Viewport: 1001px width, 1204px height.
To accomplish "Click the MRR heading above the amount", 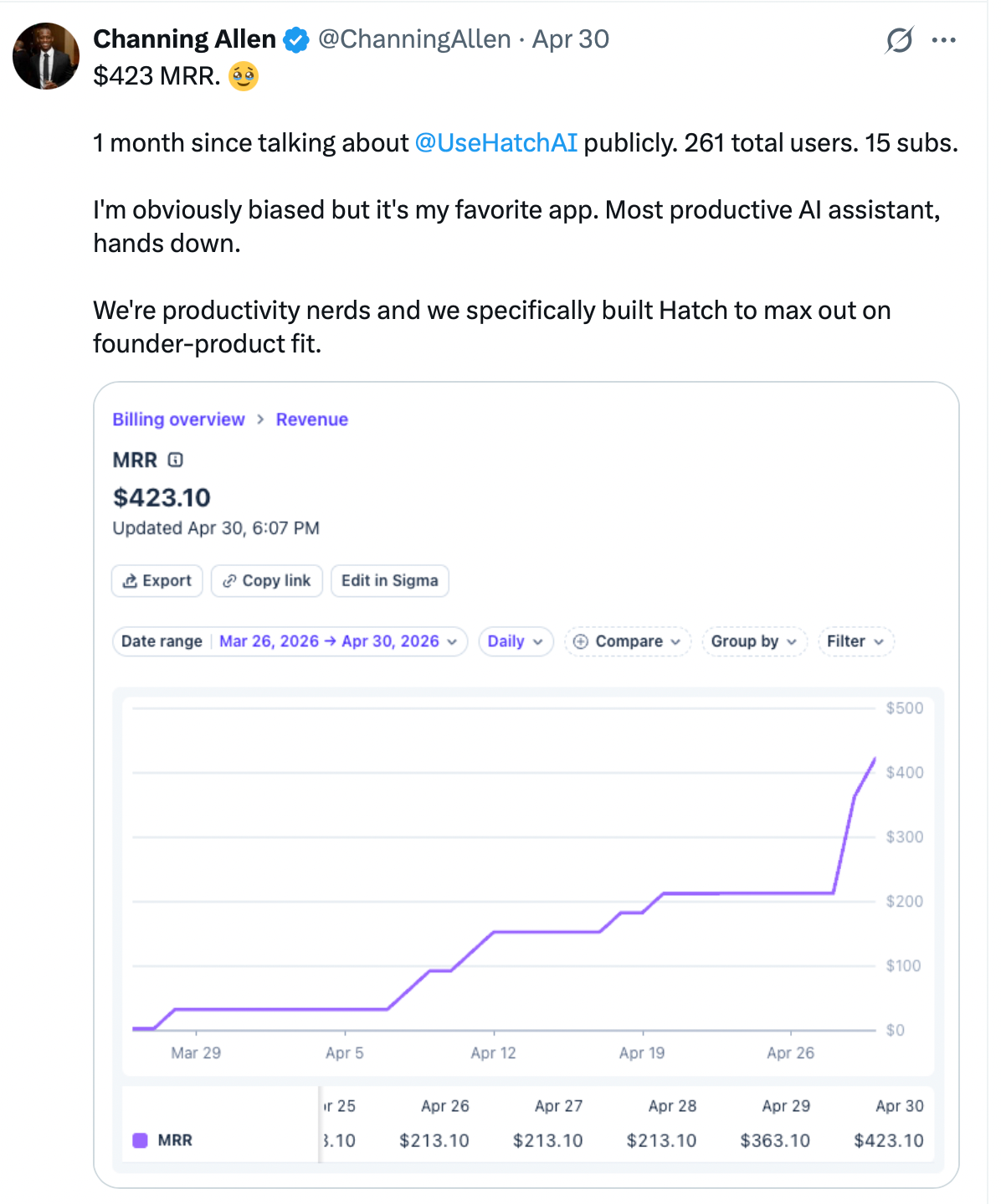I will pos(135,460).
